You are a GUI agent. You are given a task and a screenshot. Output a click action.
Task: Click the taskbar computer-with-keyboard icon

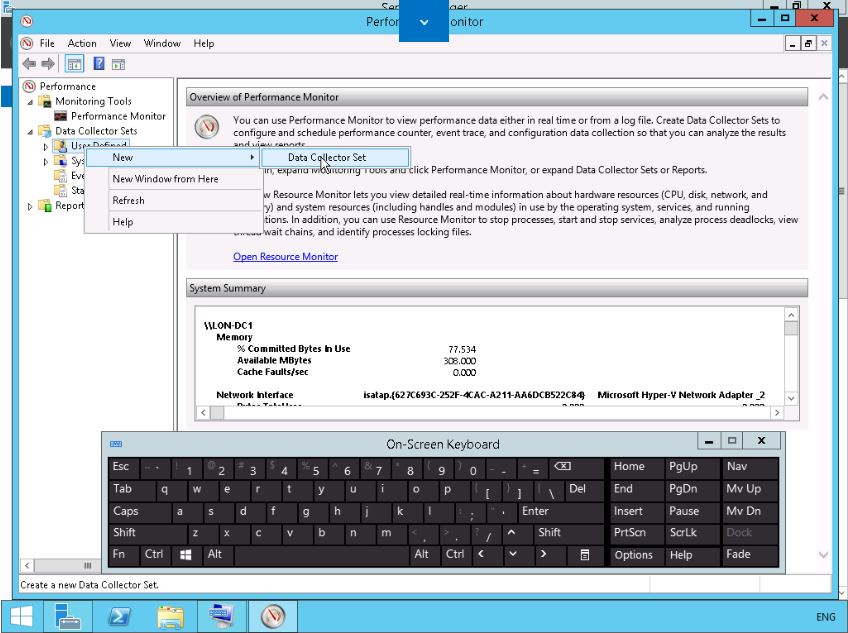pos(222,616)
